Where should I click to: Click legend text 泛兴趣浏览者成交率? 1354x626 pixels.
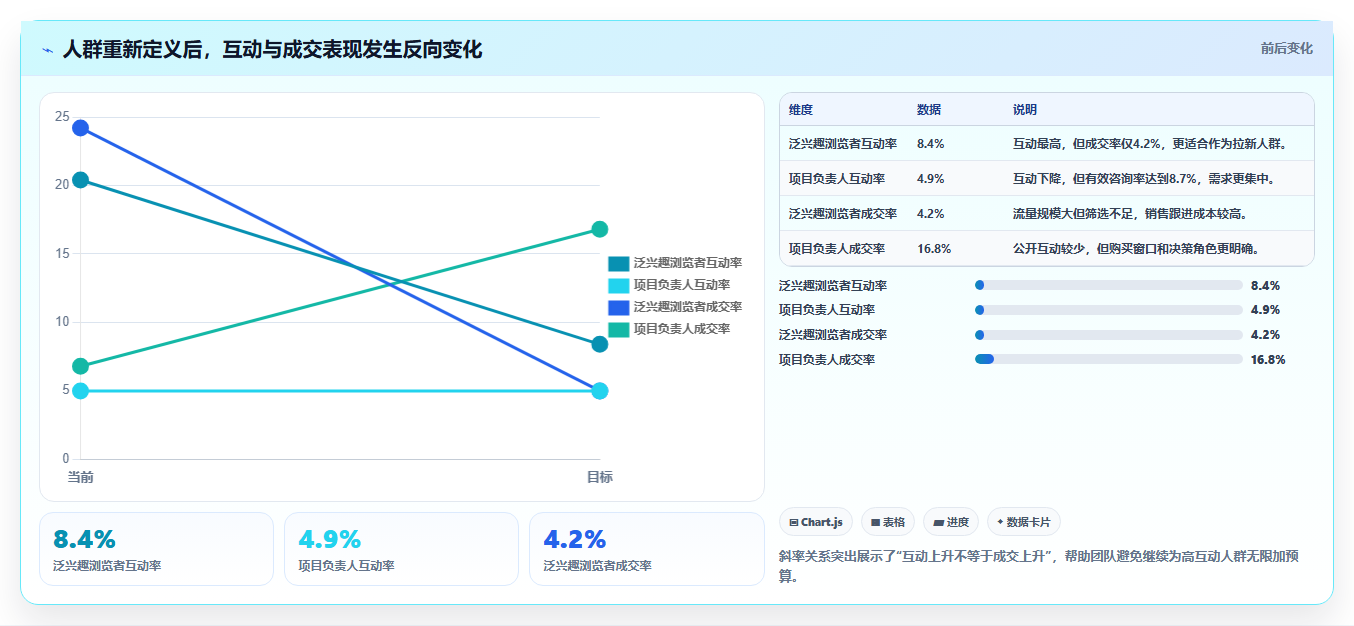[688, 307]
